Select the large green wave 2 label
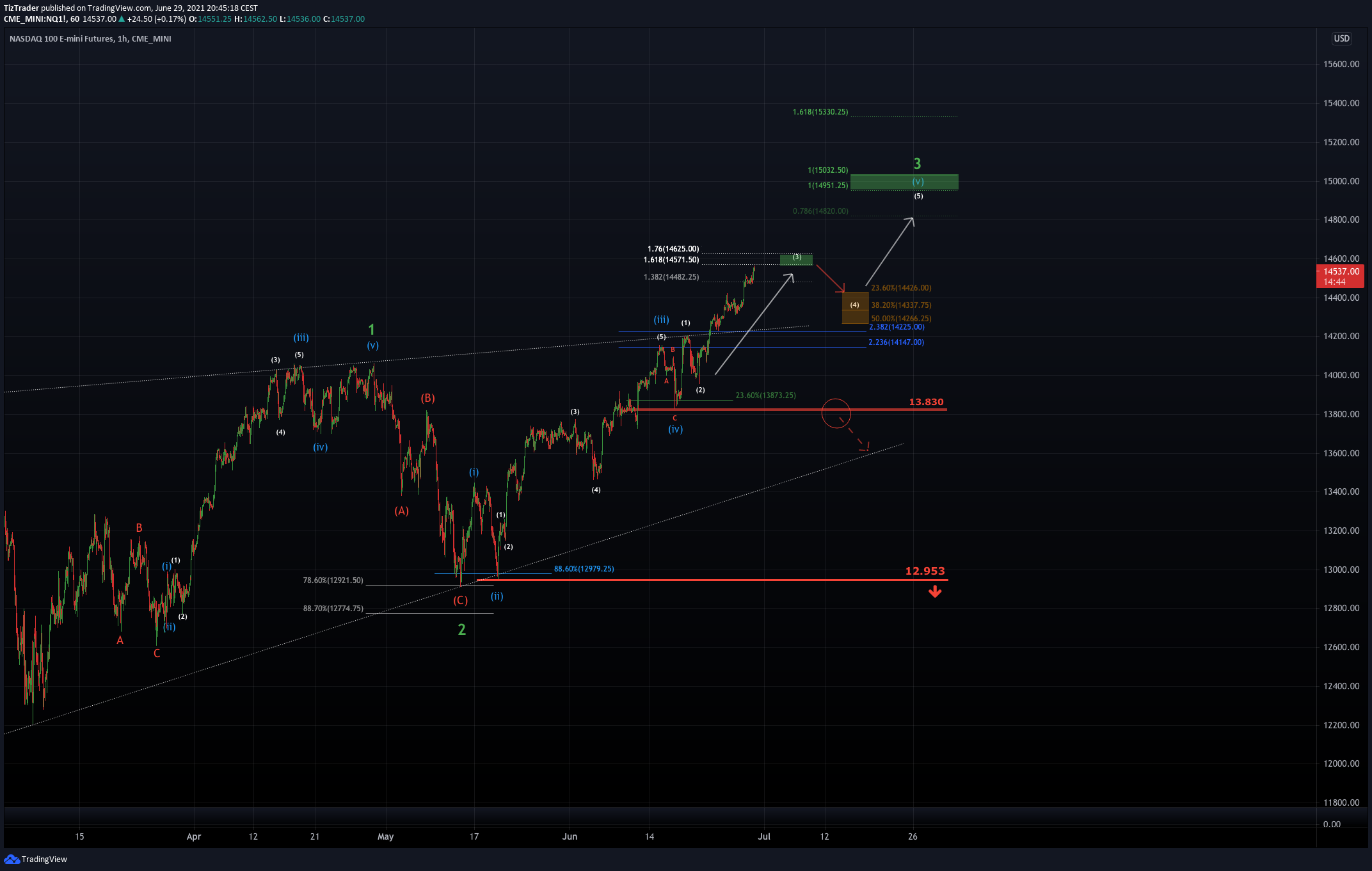Image resolution: width=1372 pixels, height=871 pixels. coord(461,630)
